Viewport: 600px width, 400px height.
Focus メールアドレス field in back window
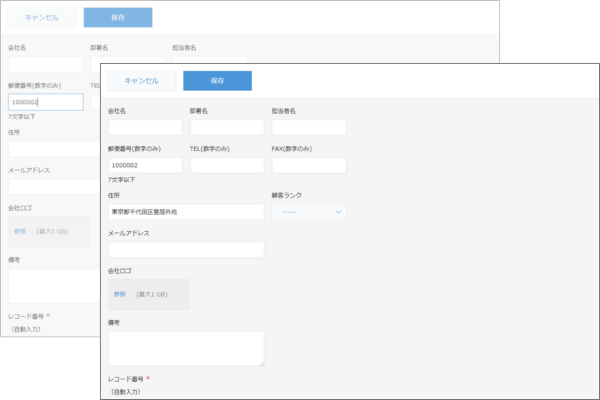pyautogui.click(x=54, y=186)
